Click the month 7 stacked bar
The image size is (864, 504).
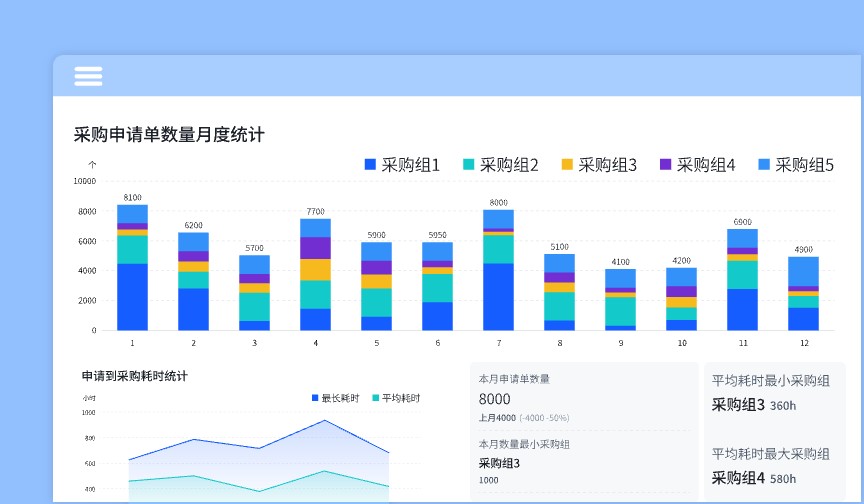pos(499,270)
